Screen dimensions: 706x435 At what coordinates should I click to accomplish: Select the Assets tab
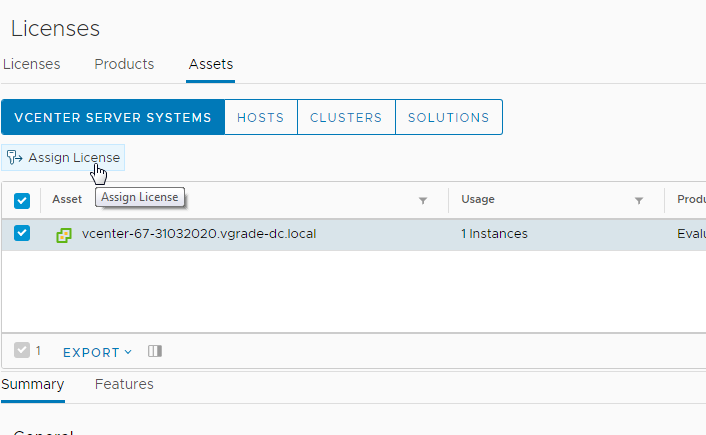211,64
